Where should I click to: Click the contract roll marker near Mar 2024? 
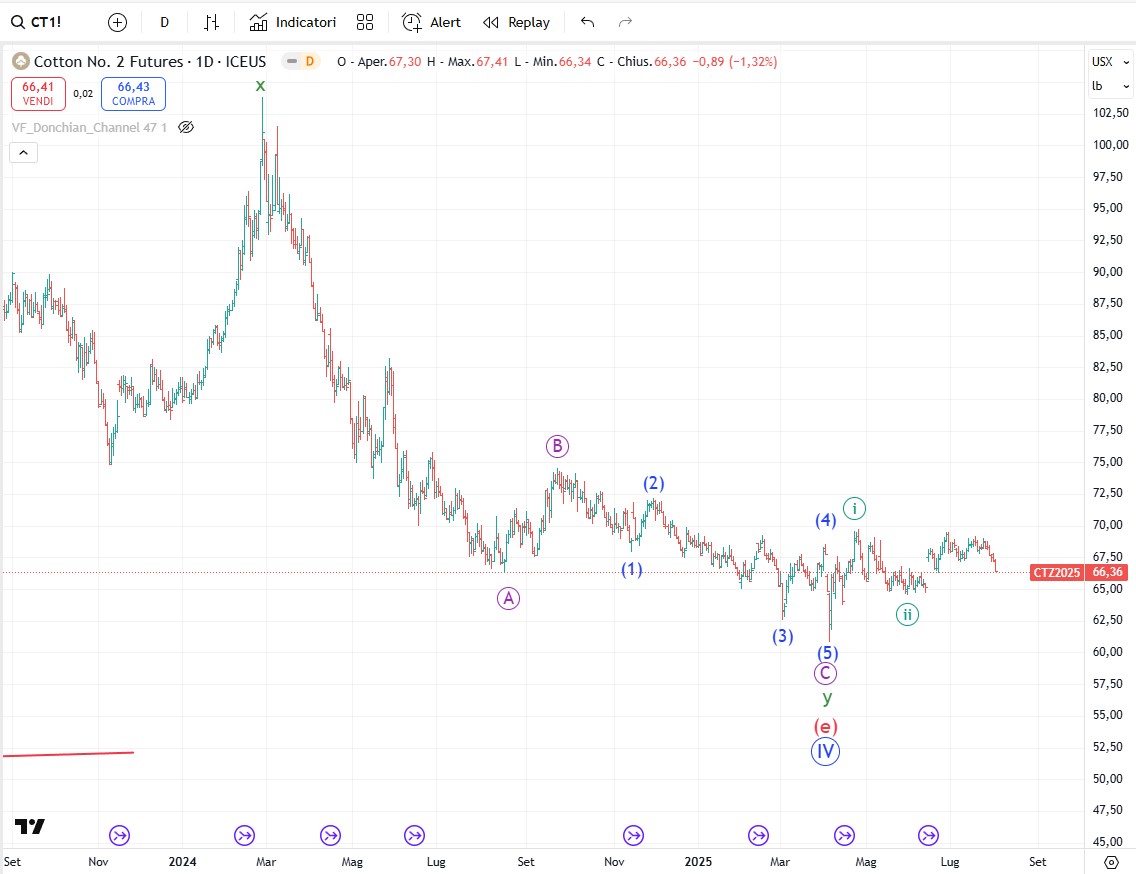[x=245, y=835]
